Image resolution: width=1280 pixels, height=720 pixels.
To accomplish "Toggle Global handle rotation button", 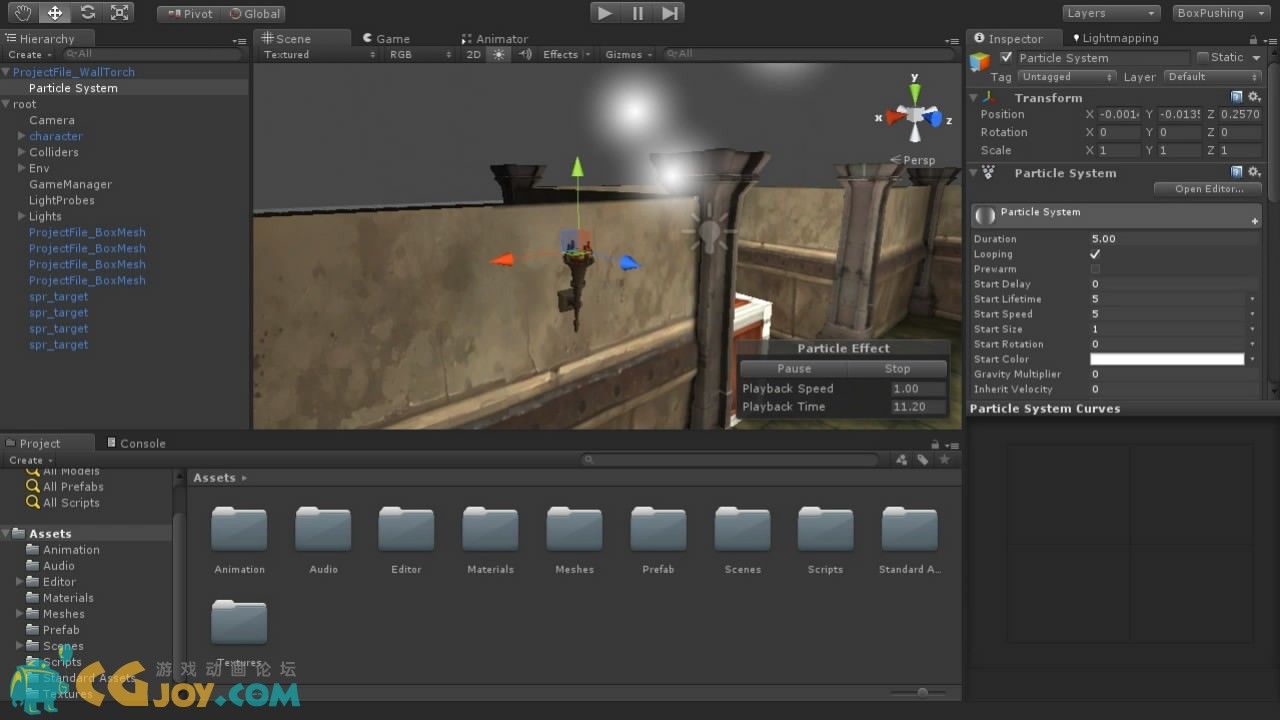I will point(254,14).
